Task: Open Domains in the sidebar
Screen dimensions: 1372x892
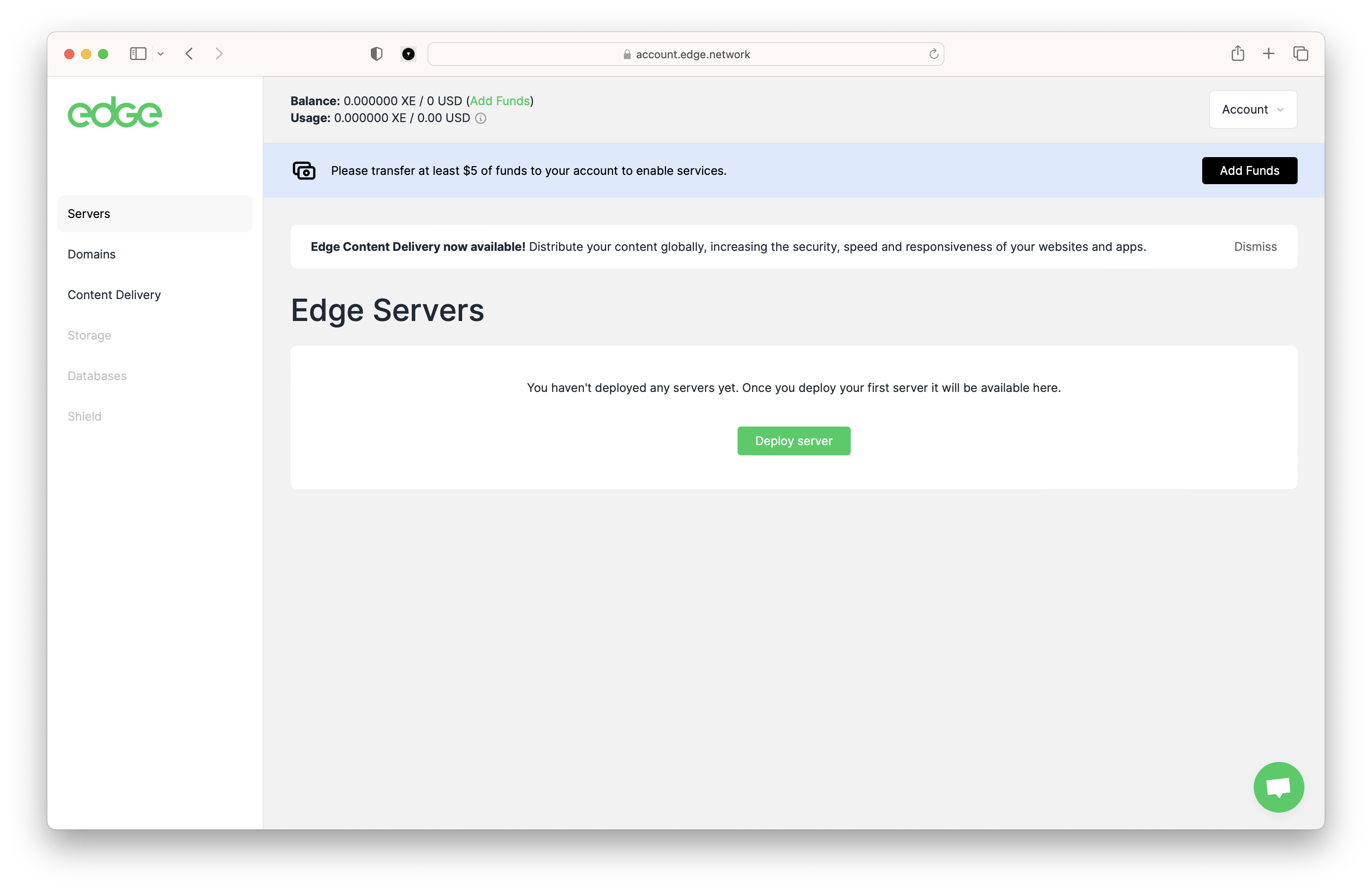Action: (x=92, y=254)
